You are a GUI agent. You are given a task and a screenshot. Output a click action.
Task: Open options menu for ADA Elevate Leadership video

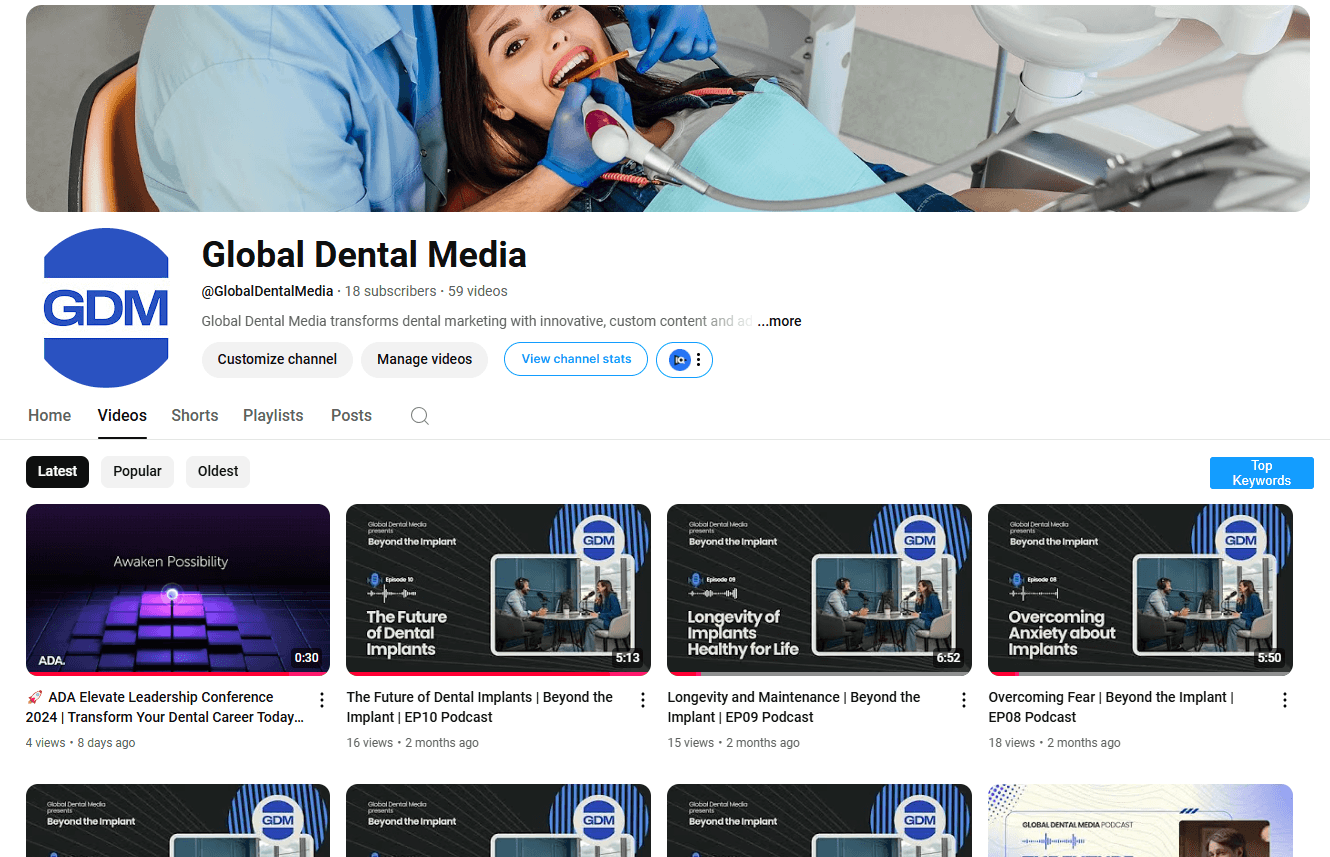pyautogui.click(x=322, y=700)
